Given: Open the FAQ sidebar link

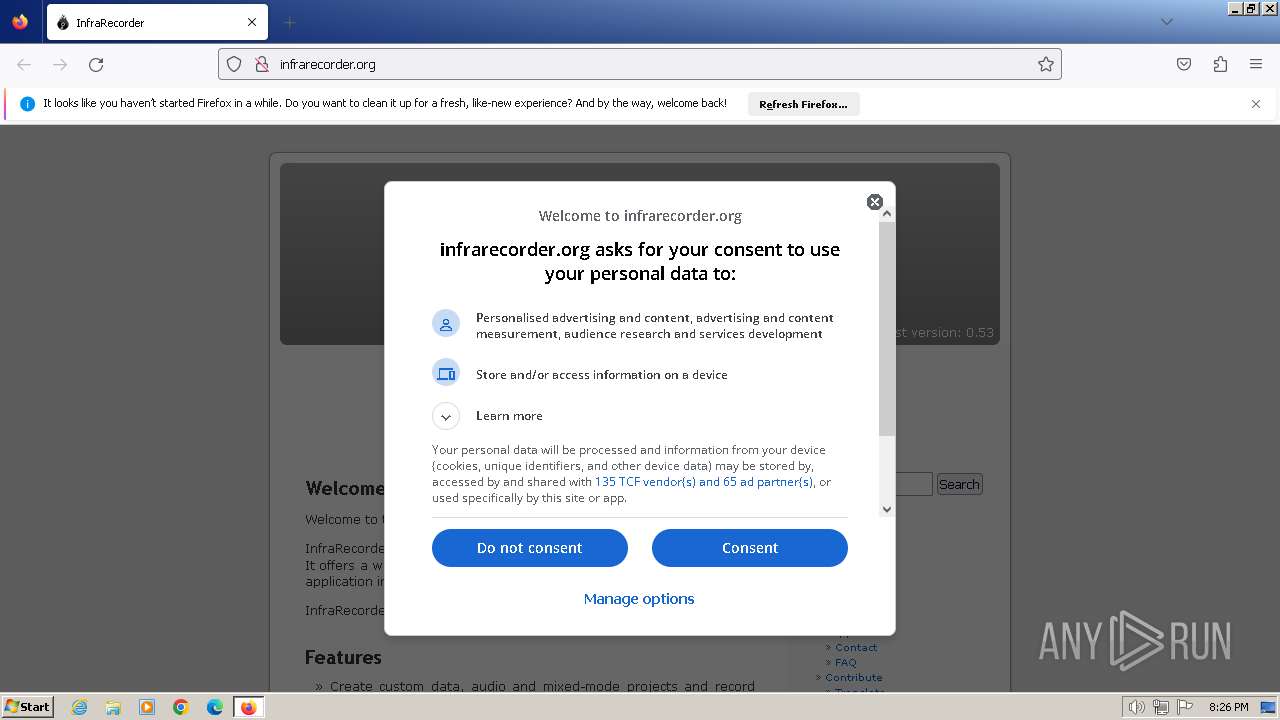Looking at the screenshot, I should point(846,662).
